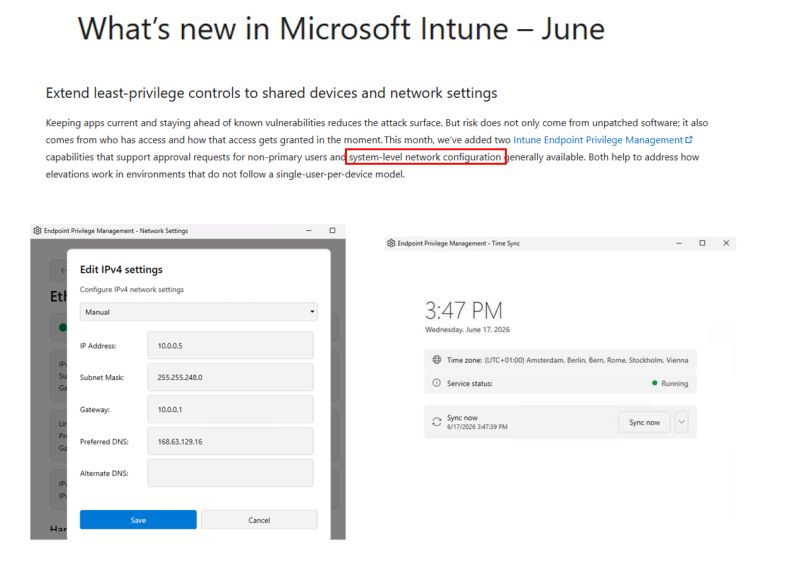This screenshot has width=800, height=575.
Task: Maximize the Network Settings window
Action: [333, 231]
